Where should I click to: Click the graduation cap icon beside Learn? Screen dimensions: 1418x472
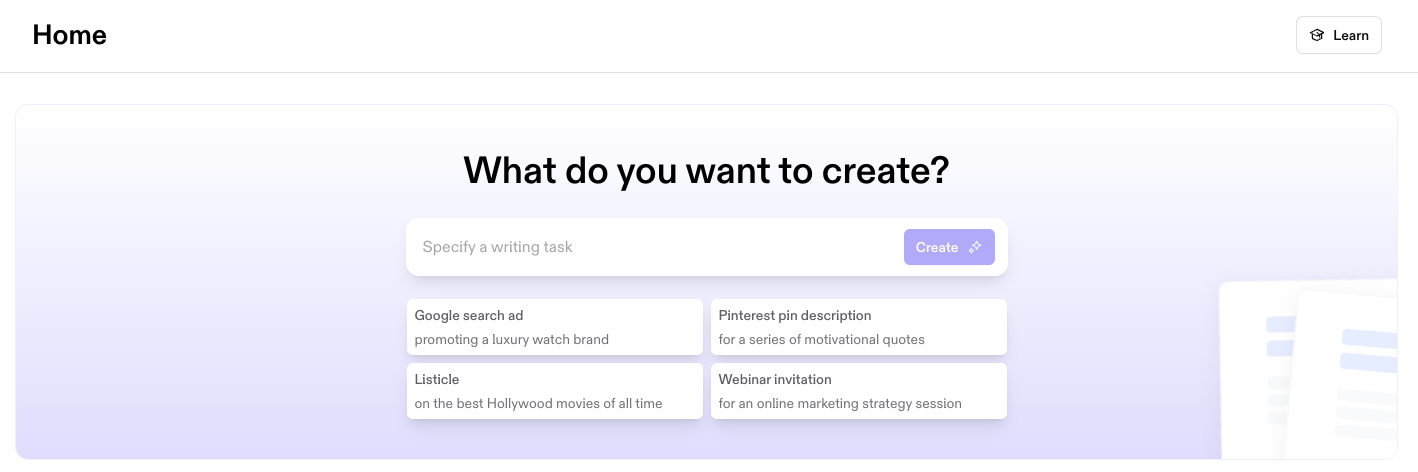click(x=1317, y=35)
